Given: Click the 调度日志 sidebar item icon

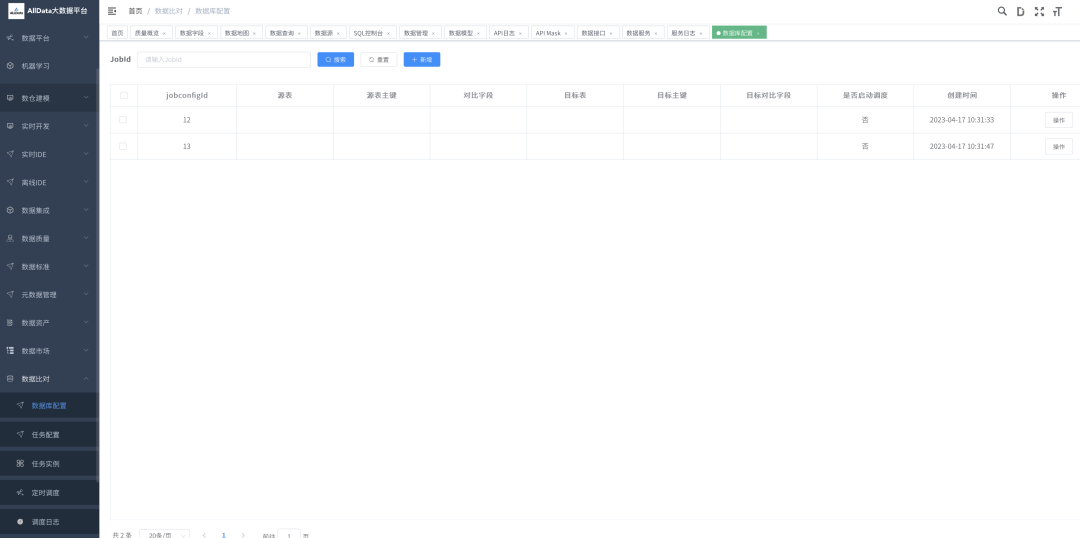Looking at the screenshot, I should 20,521.
